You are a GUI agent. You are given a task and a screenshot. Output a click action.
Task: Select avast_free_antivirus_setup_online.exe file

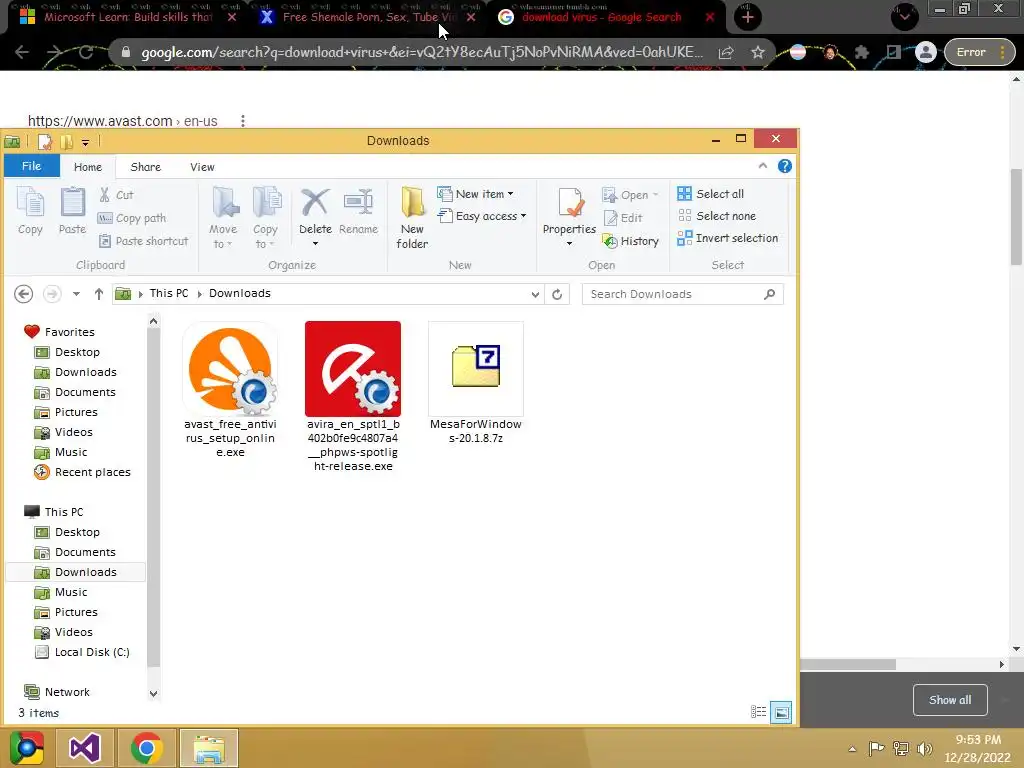pos(231,390)
